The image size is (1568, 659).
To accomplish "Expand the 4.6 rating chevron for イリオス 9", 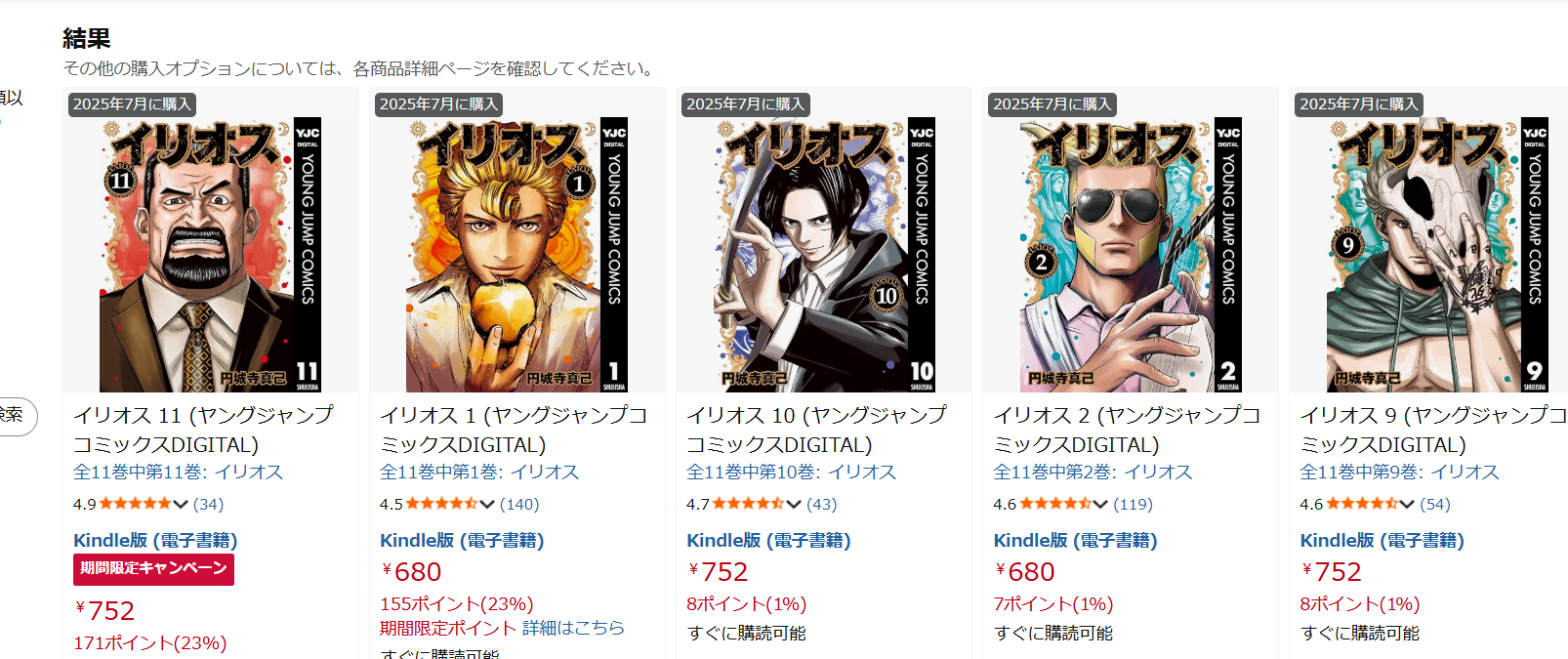I will coord(1407,505).
